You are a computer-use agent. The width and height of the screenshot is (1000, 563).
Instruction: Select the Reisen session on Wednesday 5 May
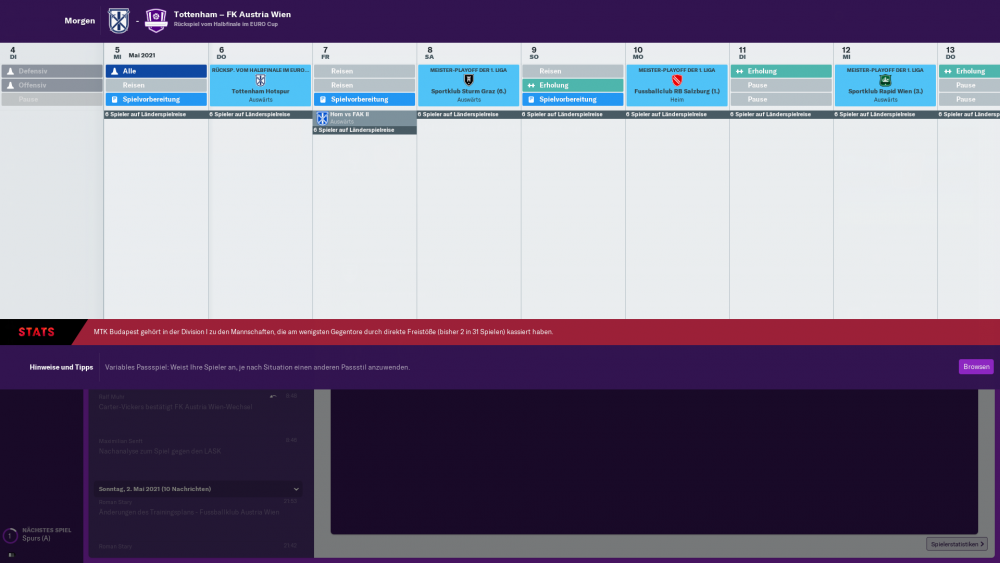[x=156, y=85]
